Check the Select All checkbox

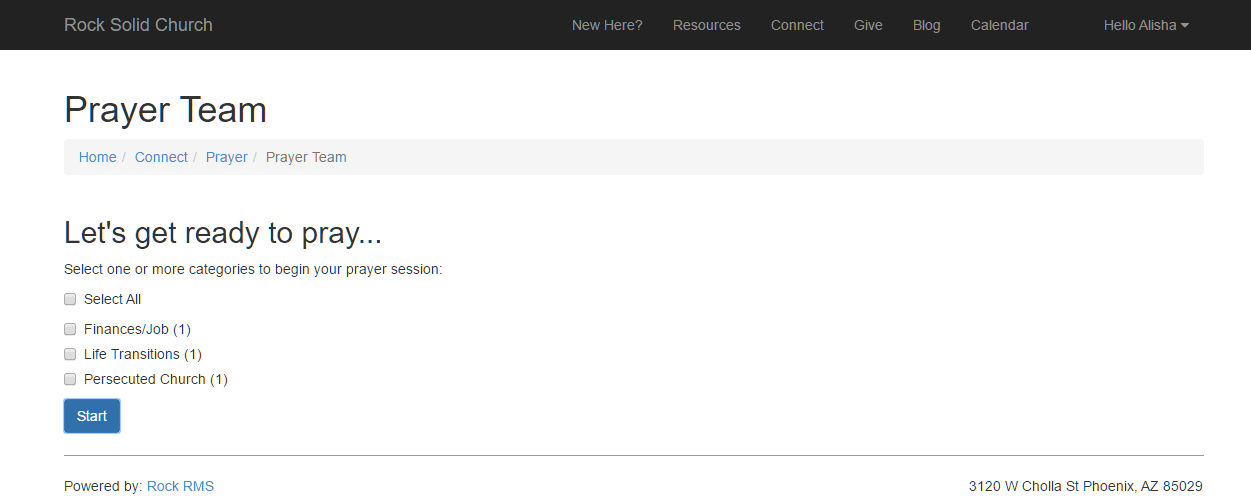point(70,299)
